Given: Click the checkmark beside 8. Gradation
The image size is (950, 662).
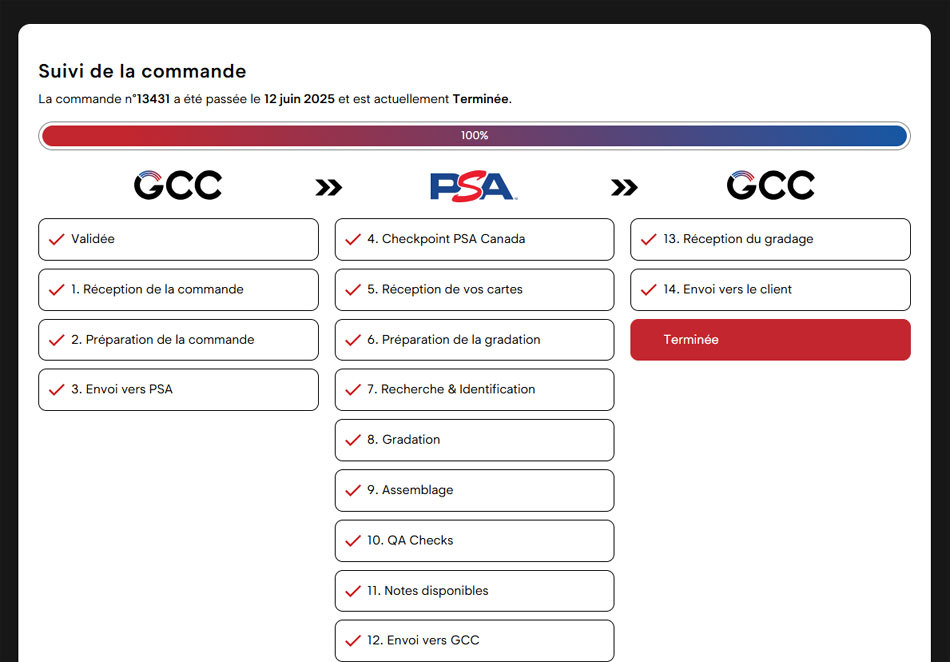Looking at the screenshot, I should (x=352, y=440).
